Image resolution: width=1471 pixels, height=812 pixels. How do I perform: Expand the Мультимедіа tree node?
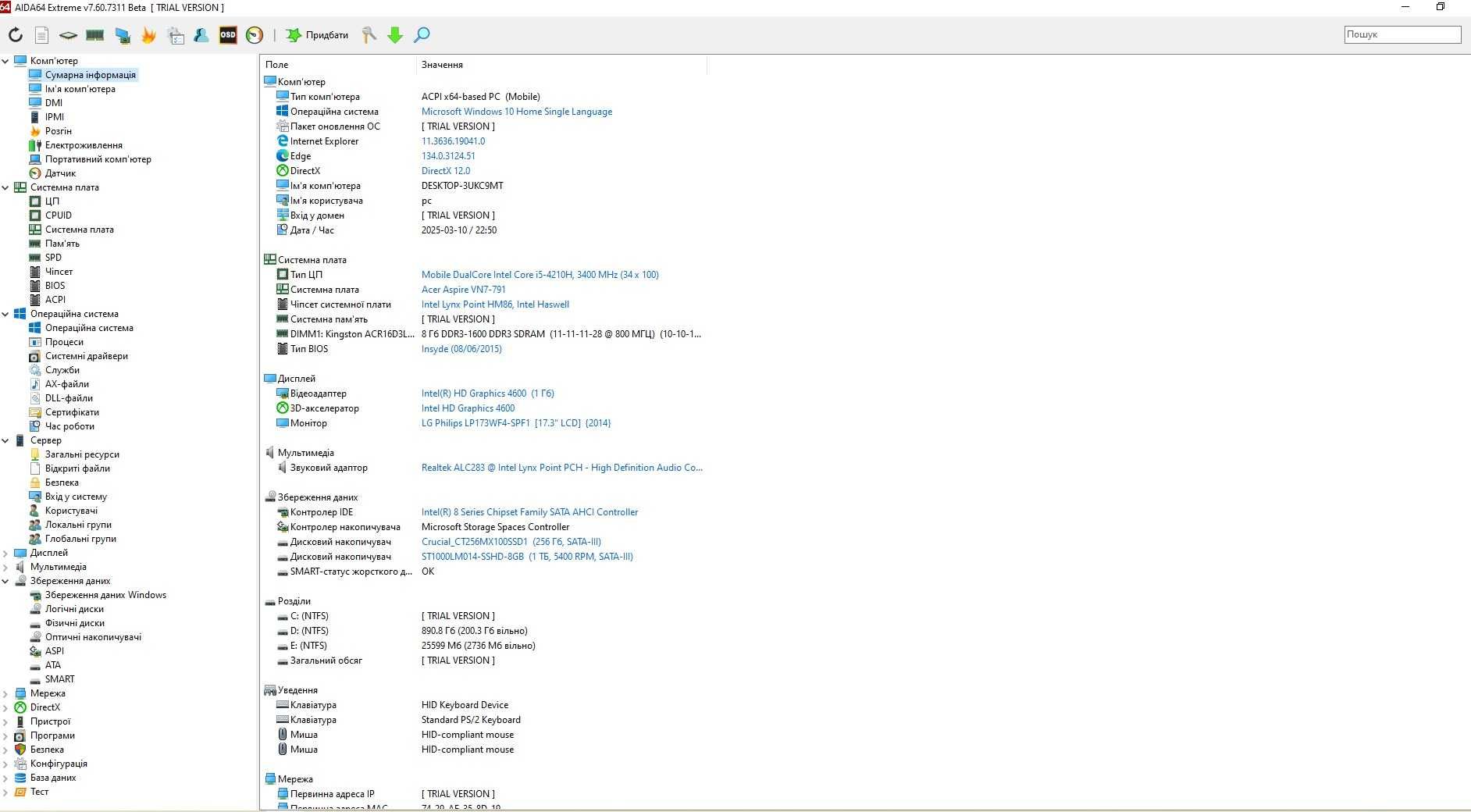pos(5,567)
